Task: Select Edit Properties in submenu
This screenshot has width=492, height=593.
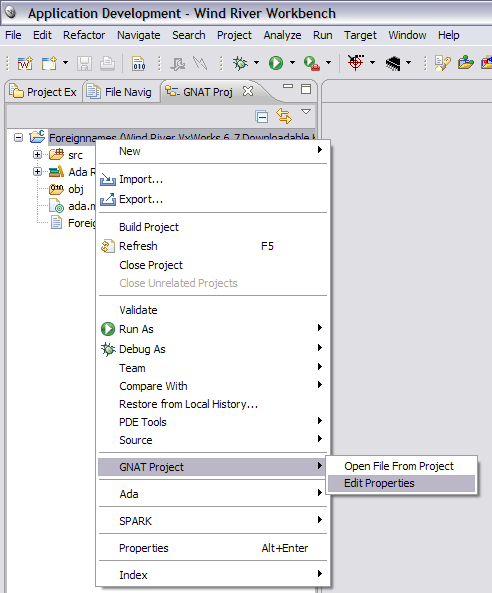Action: [x=401, y=483]
